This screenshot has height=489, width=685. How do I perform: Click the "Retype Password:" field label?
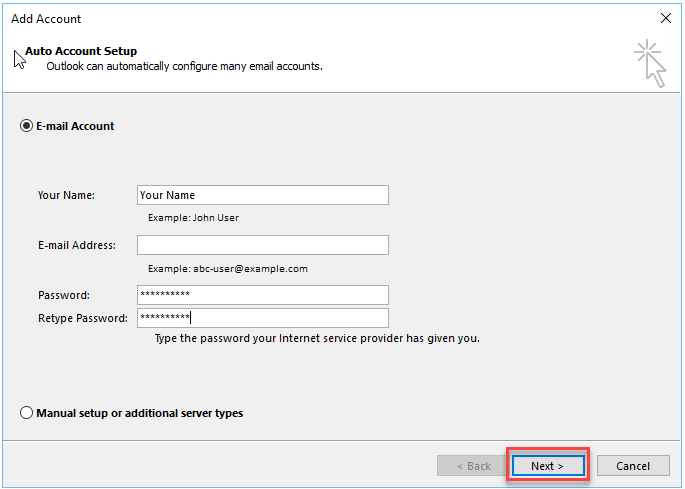pos(83,318)
